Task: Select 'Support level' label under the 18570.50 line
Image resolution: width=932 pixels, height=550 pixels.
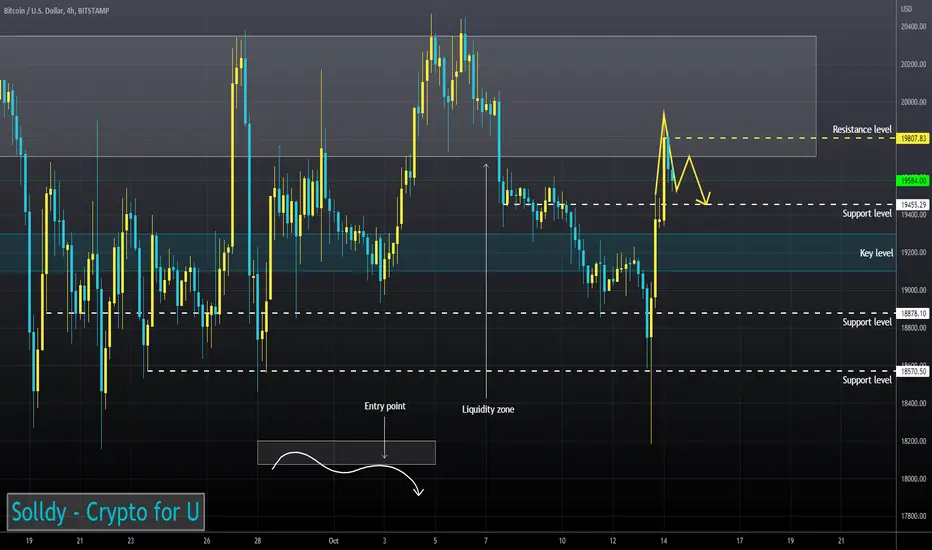Action: tap(867, 380)
